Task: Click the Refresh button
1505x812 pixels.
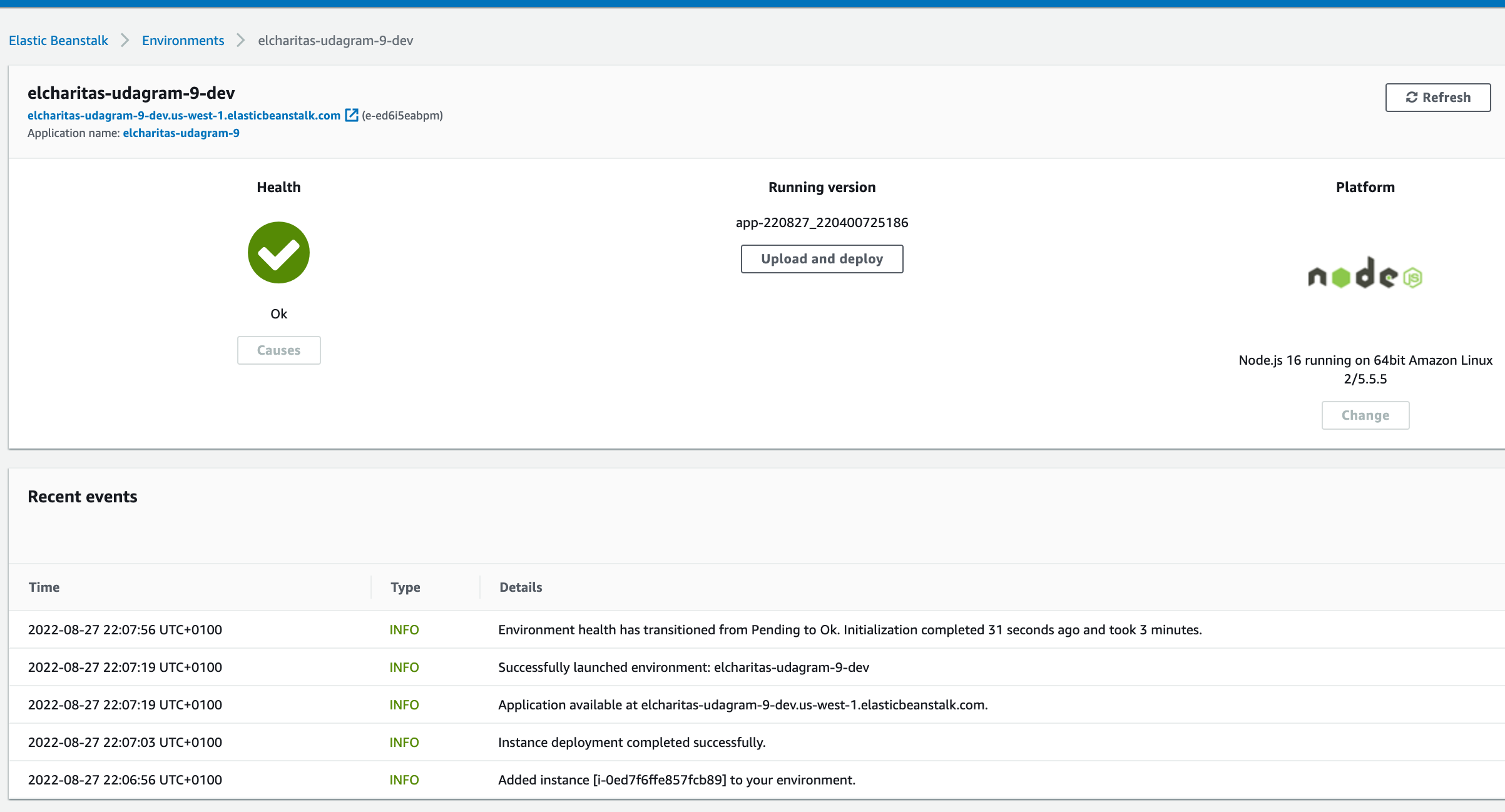Action: 1437,98
